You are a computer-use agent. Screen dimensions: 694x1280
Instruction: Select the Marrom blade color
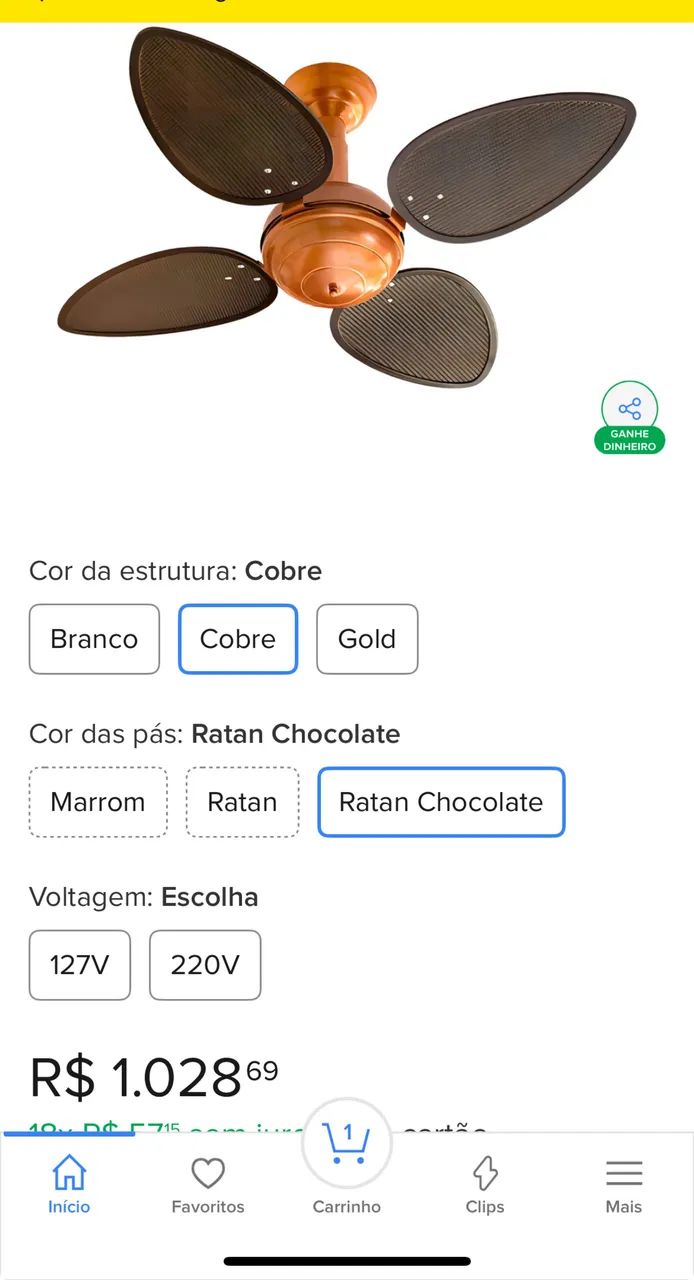[x=97, y=801]
